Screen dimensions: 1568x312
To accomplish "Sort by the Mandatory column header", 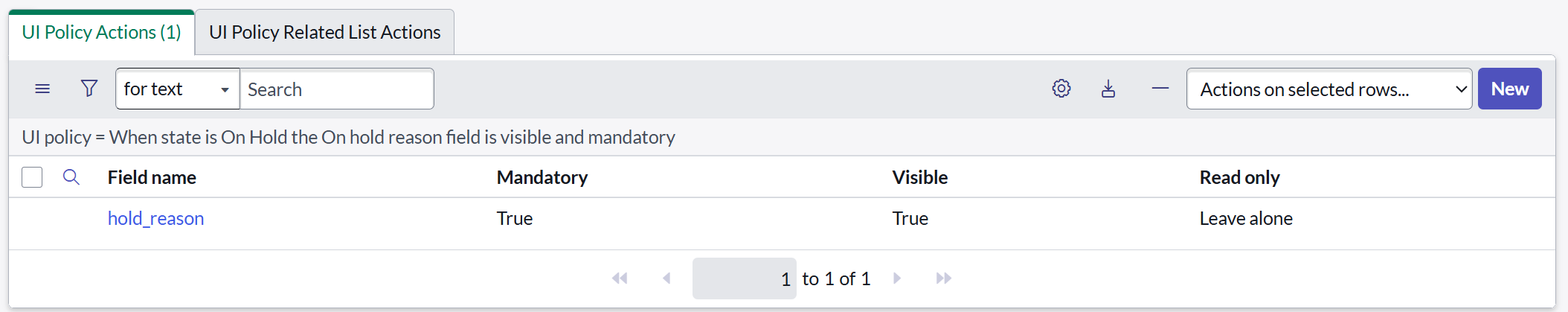I will pyautogui.click(x=542, y=177).
